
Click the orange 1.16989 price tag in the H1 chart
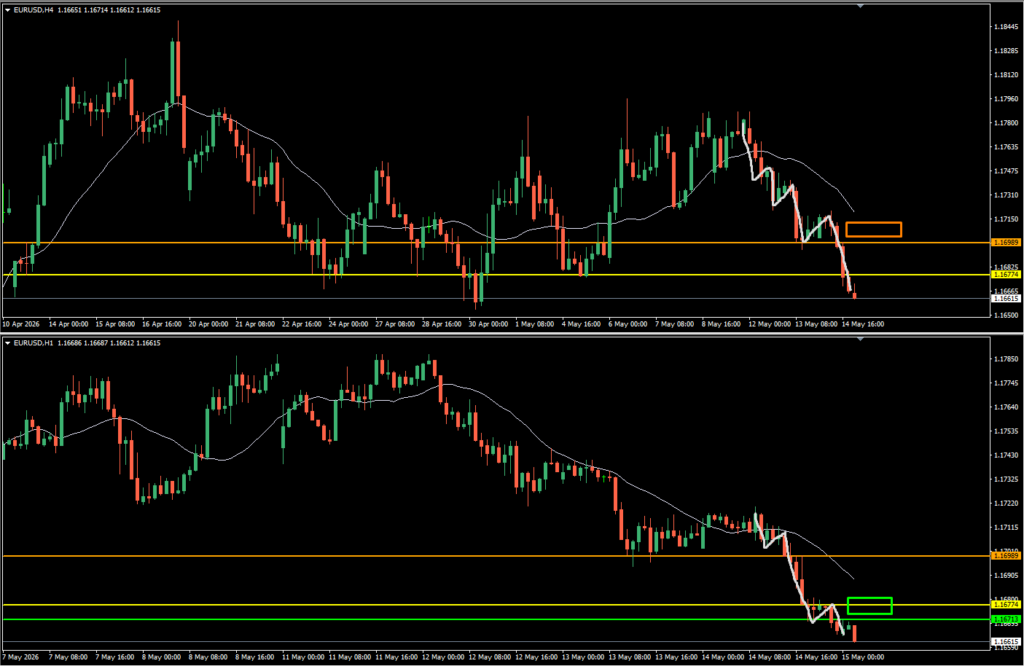point(1006,556)
